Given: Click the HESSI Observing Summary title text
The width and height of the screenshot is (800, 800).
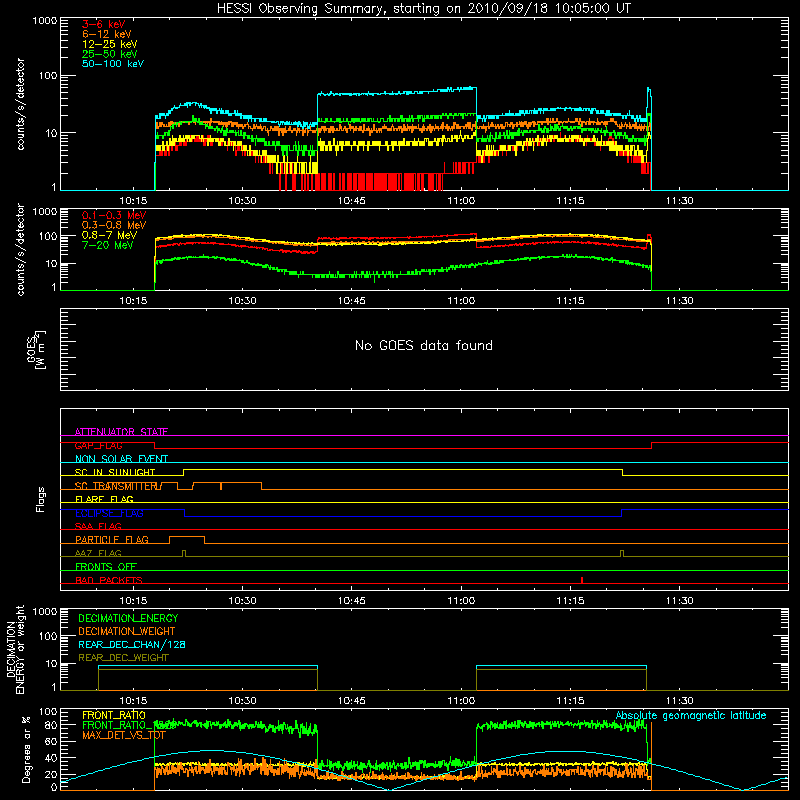Looking at the screenshot, I should coord(423,9).
